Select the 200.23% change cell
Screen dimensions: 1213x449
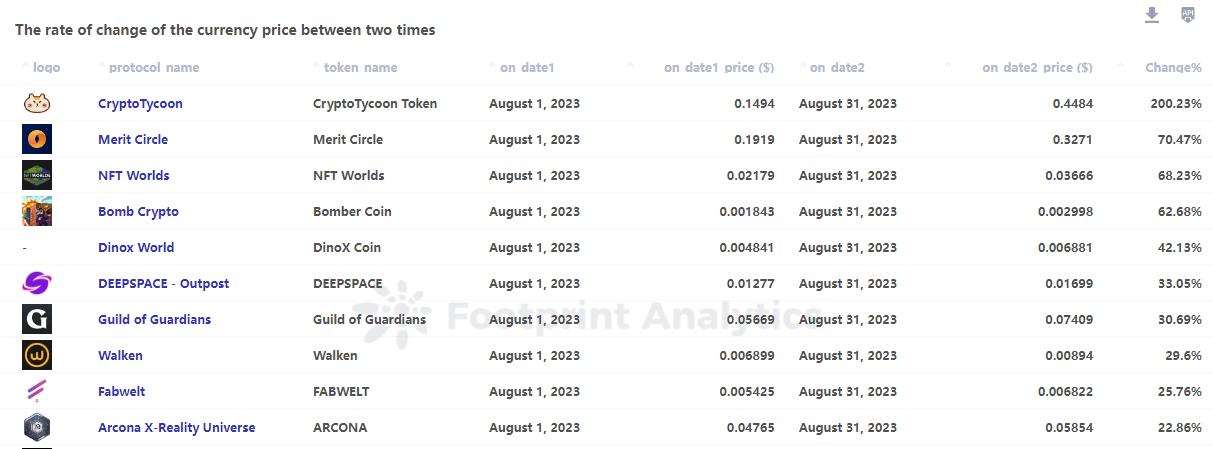pyautogui.click(x=1176, y=103)
